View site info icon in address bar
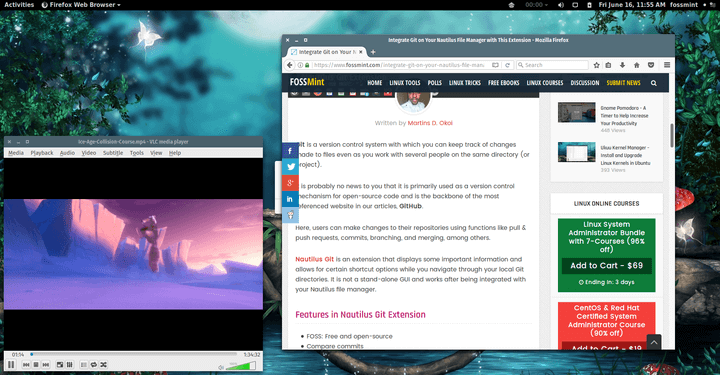The width and height of the screenshot is (720, 375). coord(300,65)
